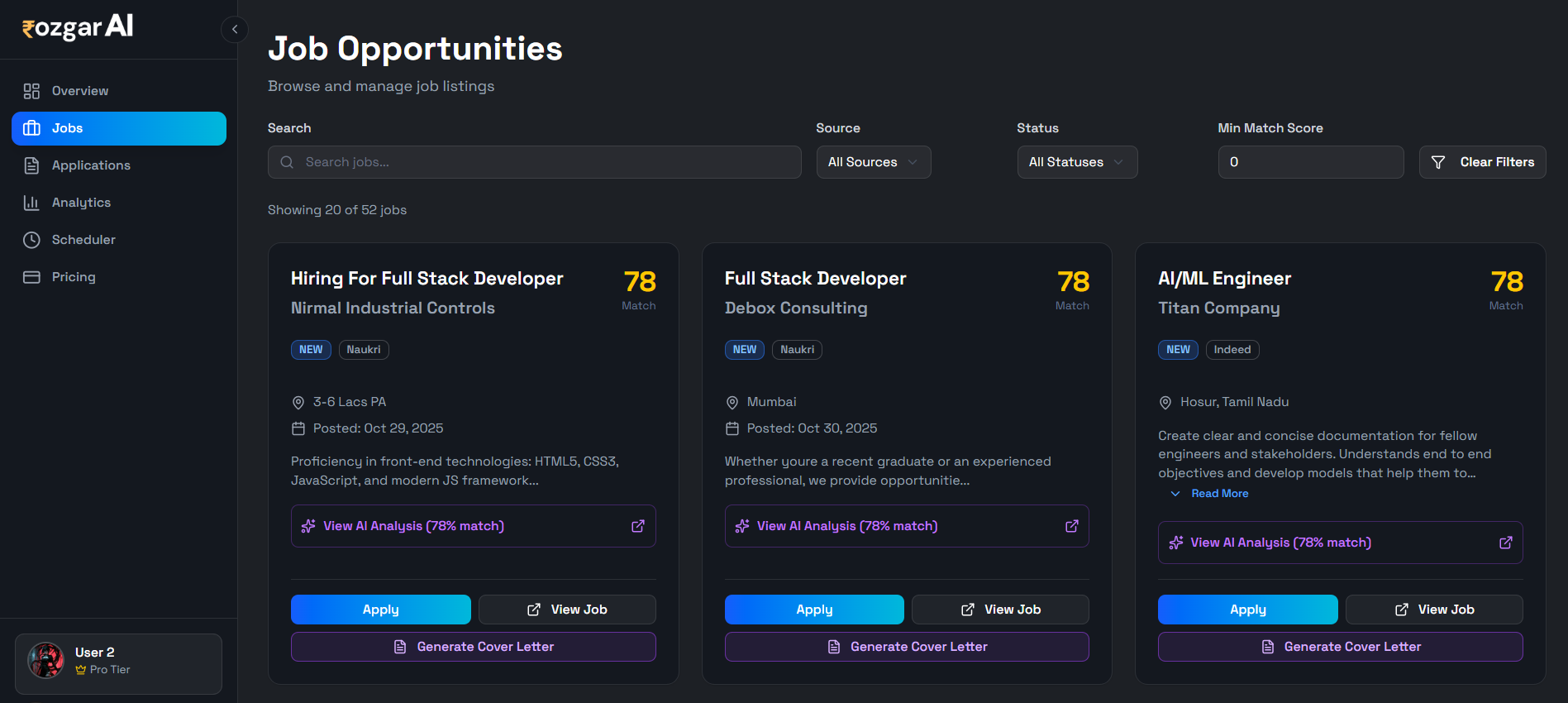The height and width of the screenshot is (703, 1568).
Task: Click the Pricing card icon
Action: coord(31,277)
